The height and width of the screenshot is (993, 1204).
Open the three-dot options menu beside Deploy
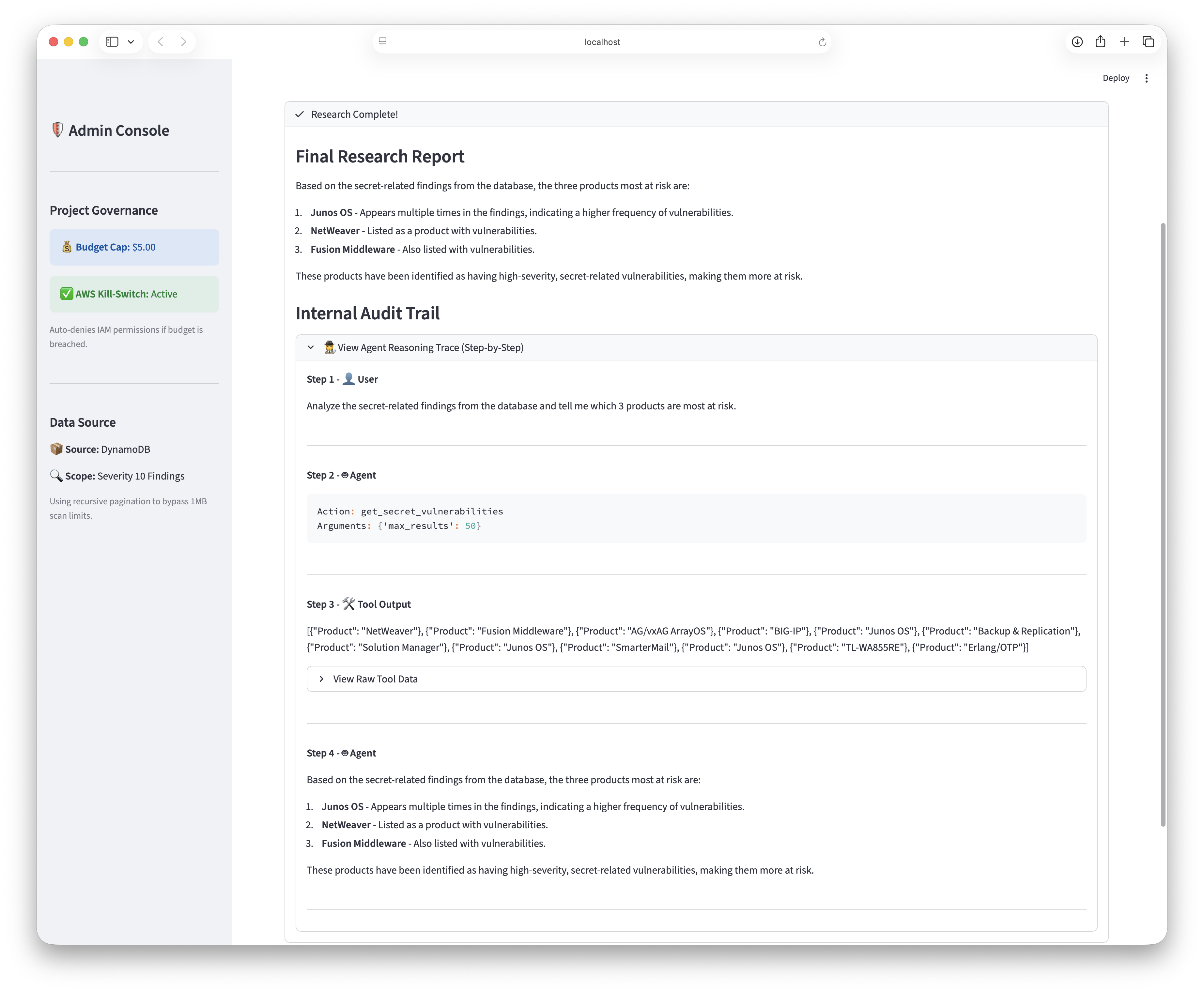click(1146, 78)
